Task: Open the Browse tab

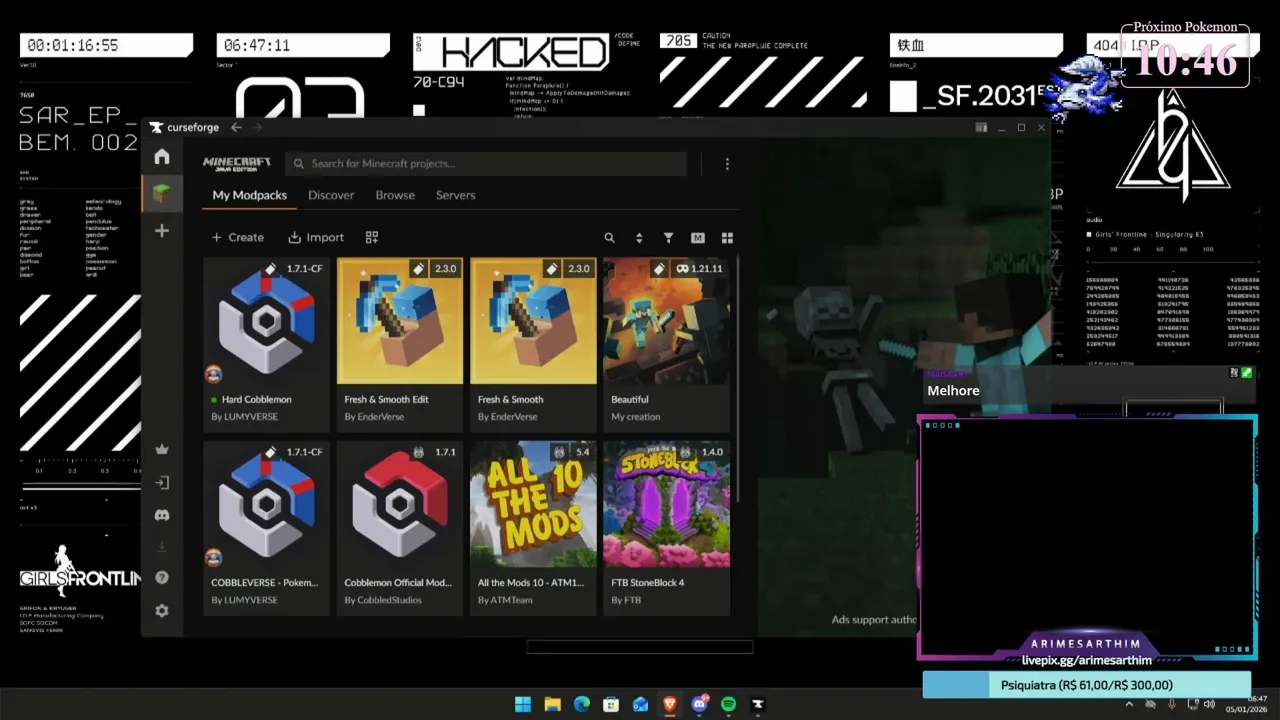Action: 395,195
